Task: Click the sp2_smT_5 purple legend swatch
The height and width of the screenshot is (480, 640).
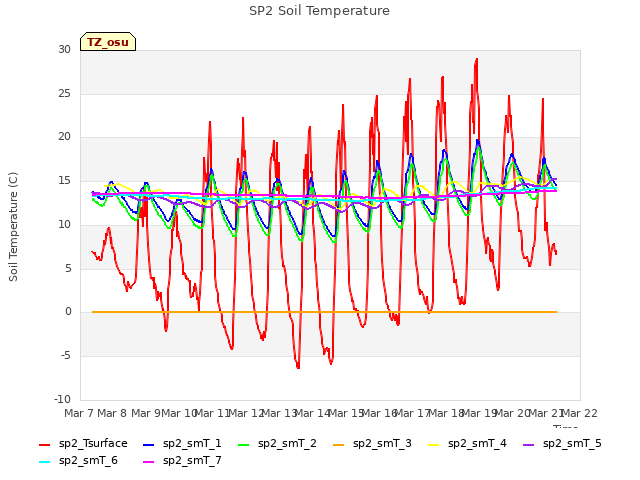Action: point(529,445)
